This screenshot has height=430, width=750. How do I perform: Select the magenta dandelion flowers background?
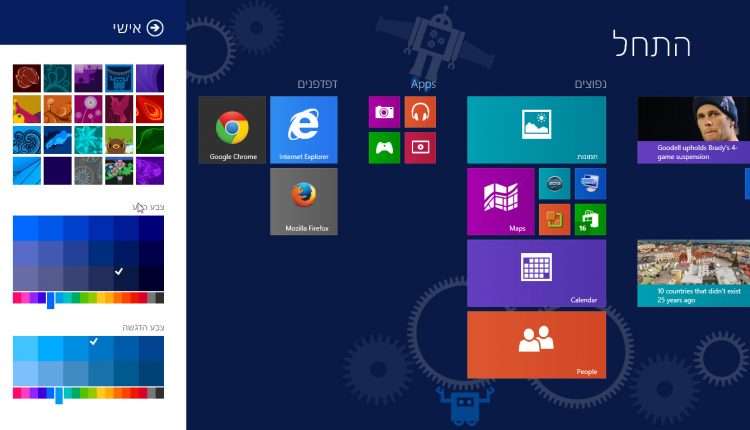[x=88, y=109]
